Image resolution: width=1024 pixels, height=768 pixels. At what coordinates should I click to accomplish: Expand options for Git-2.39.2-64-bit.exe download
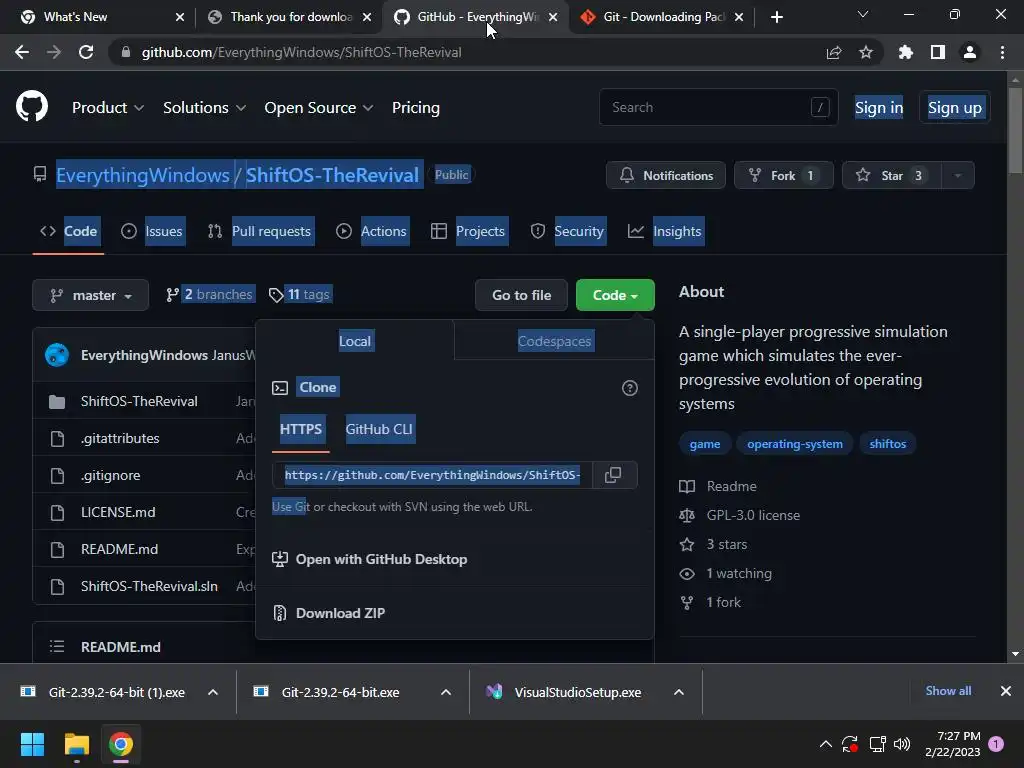tap(446, 692)
